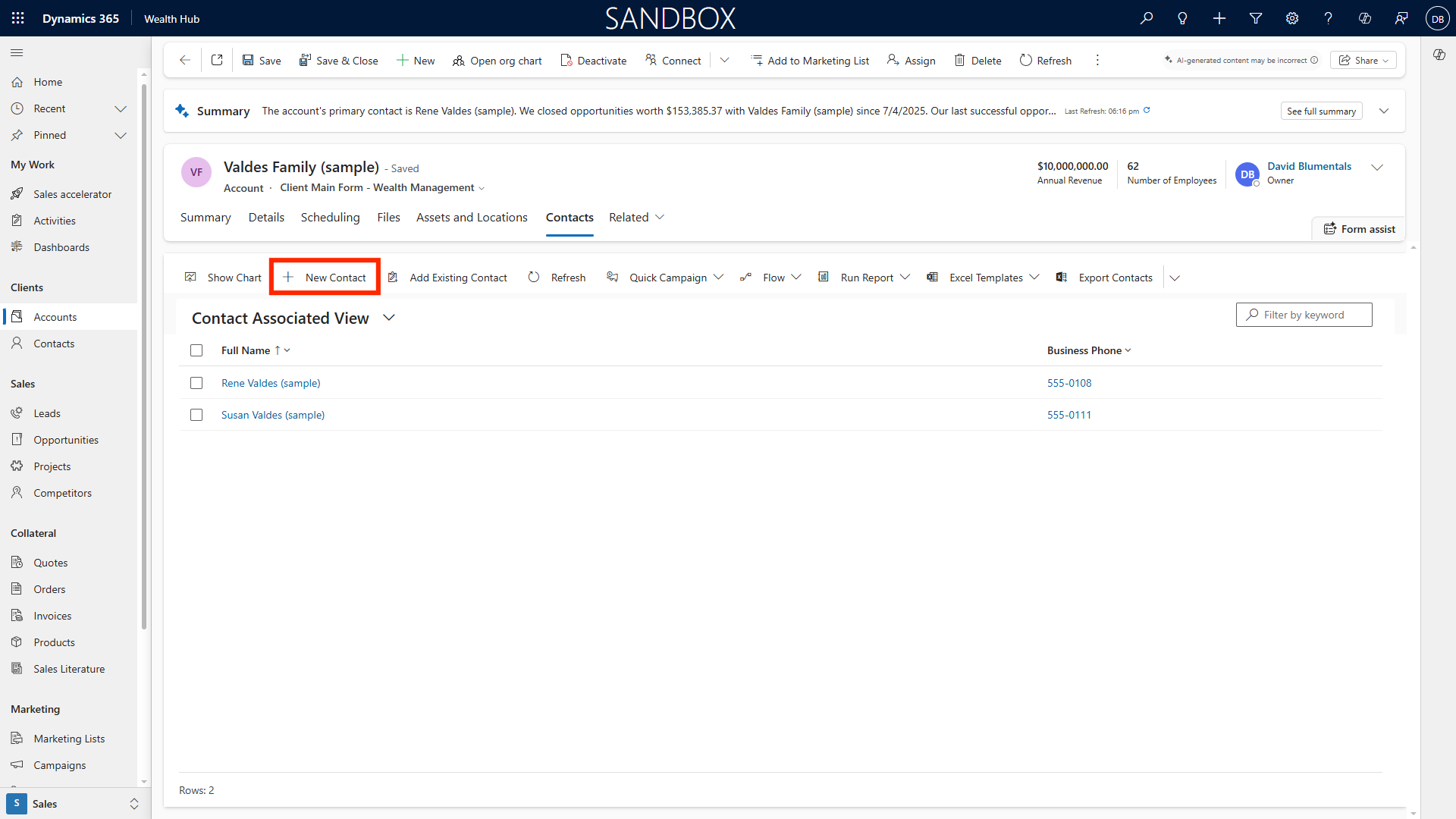The image size is (1456, 819).
Task: Click more commands vertical ellipsis
Action: tap(1097, 60)
